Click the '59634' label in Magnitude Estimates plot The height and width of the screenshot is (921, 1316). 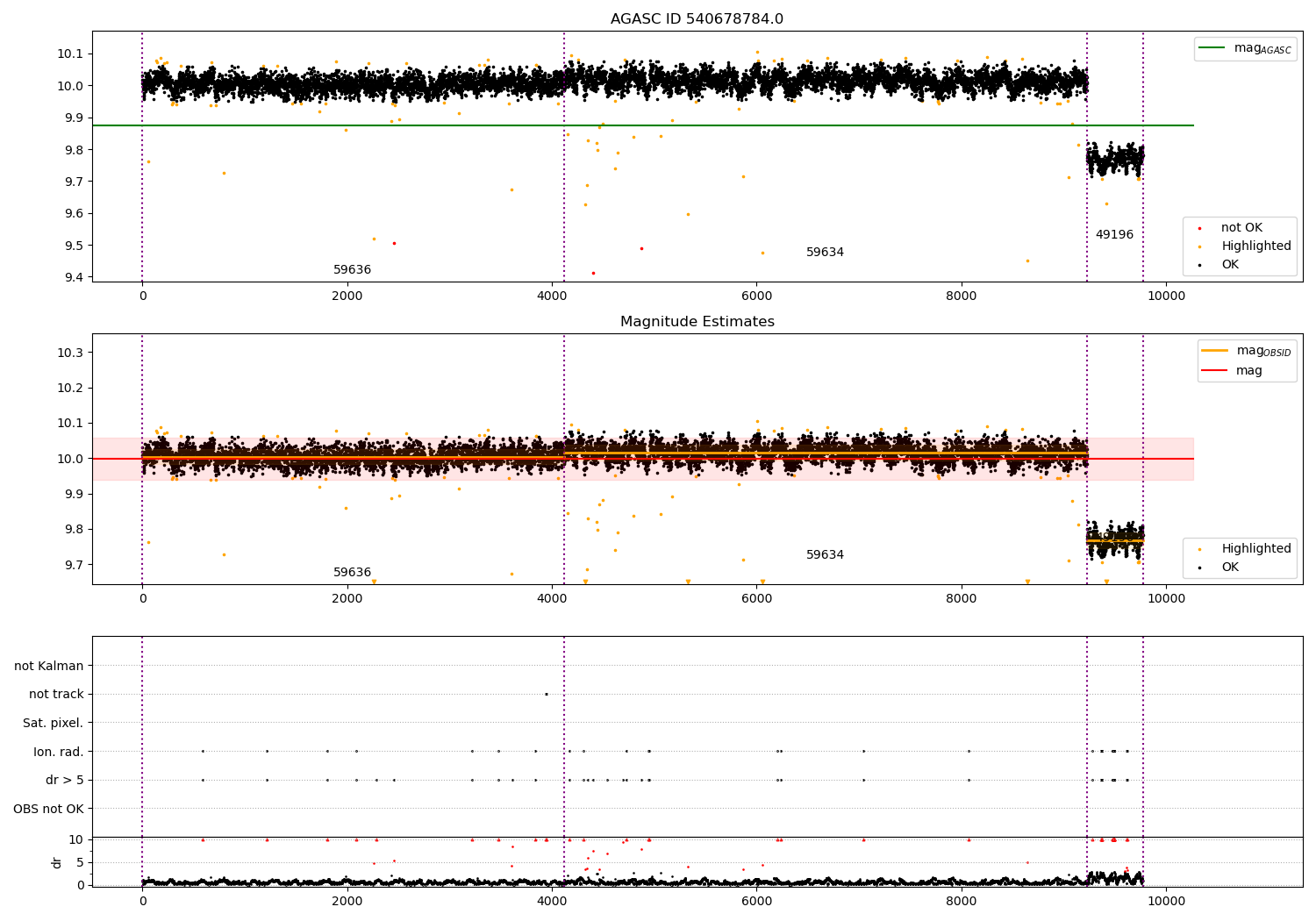coord(825,555)
